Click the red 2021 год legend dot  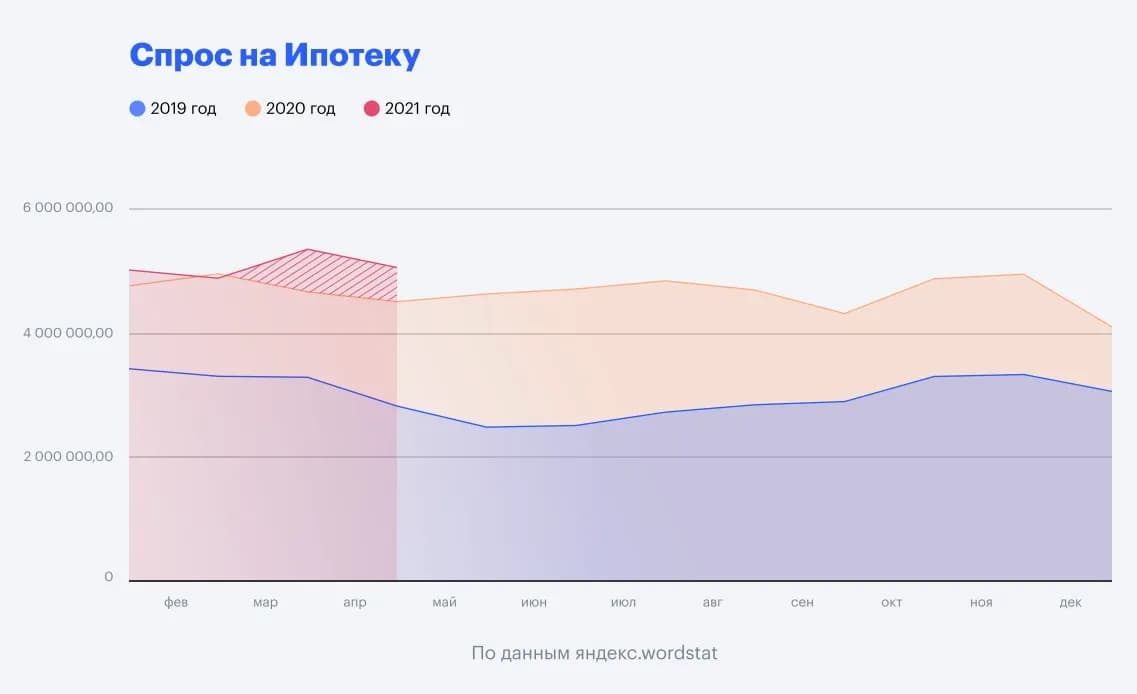click(x=371, y=109)
